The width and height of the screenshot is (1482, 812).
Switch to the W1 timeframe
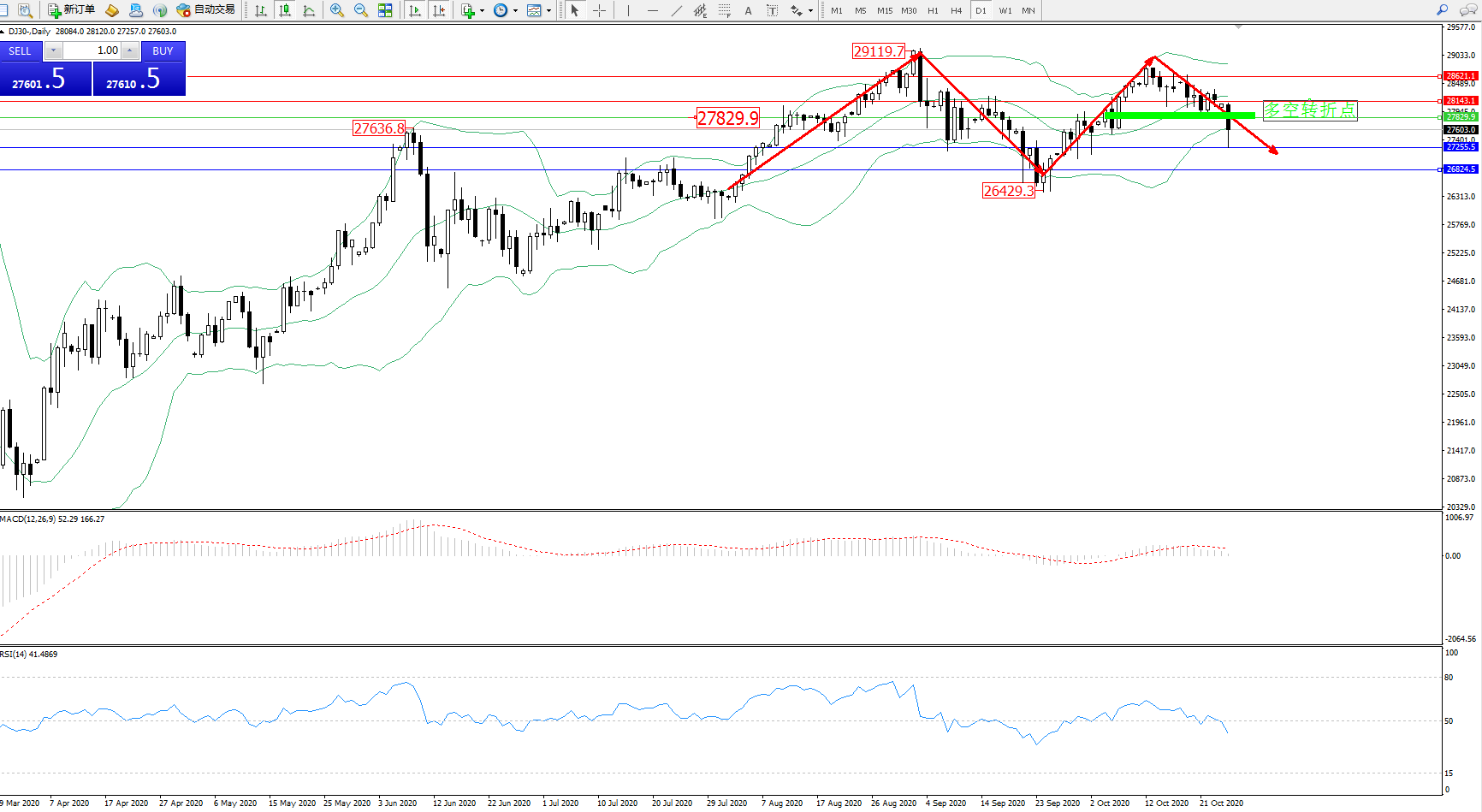click(1005, 10)
